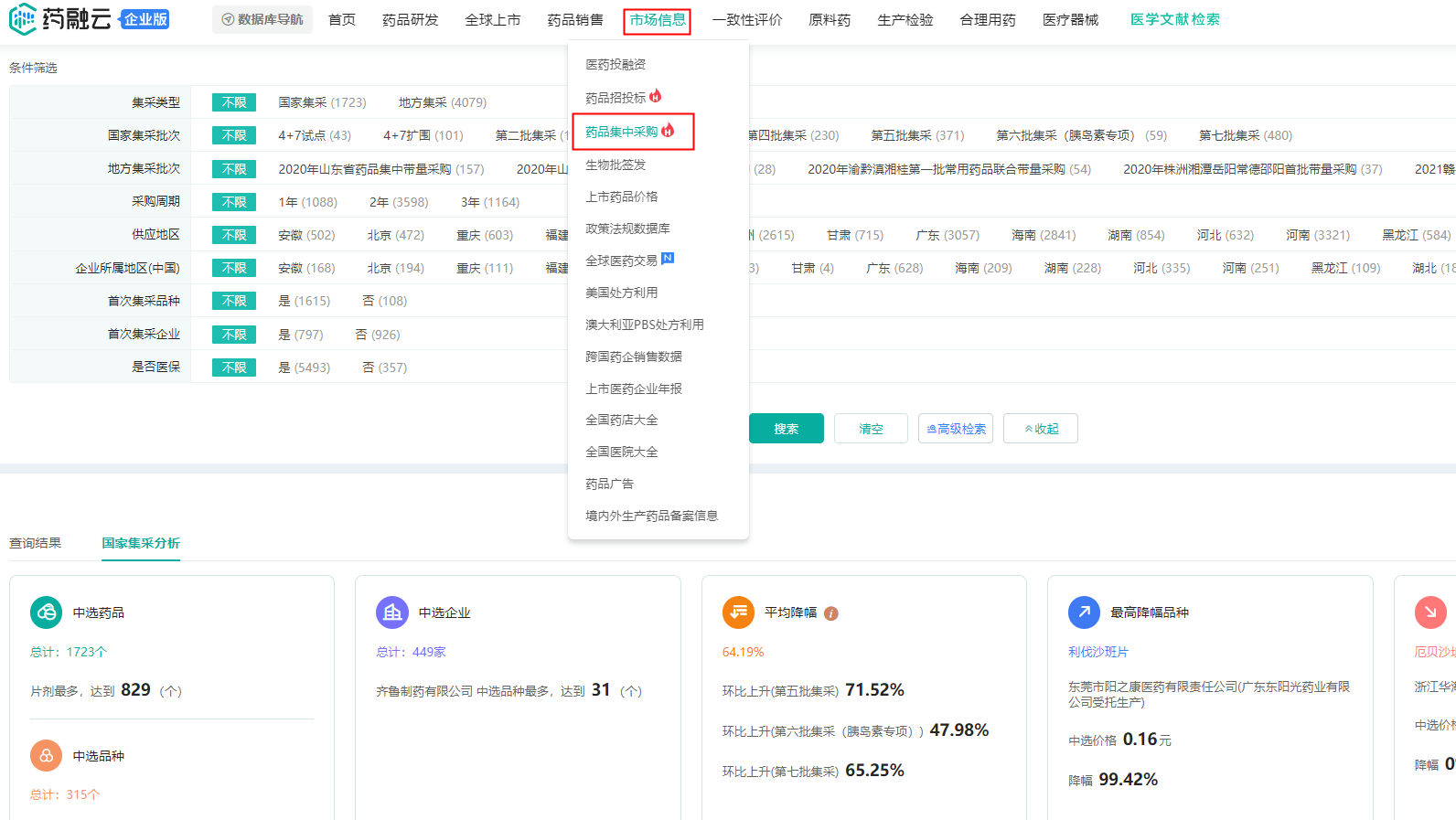
Task: Select 不限 for 国家集采批次
Action: coord(234,135)
